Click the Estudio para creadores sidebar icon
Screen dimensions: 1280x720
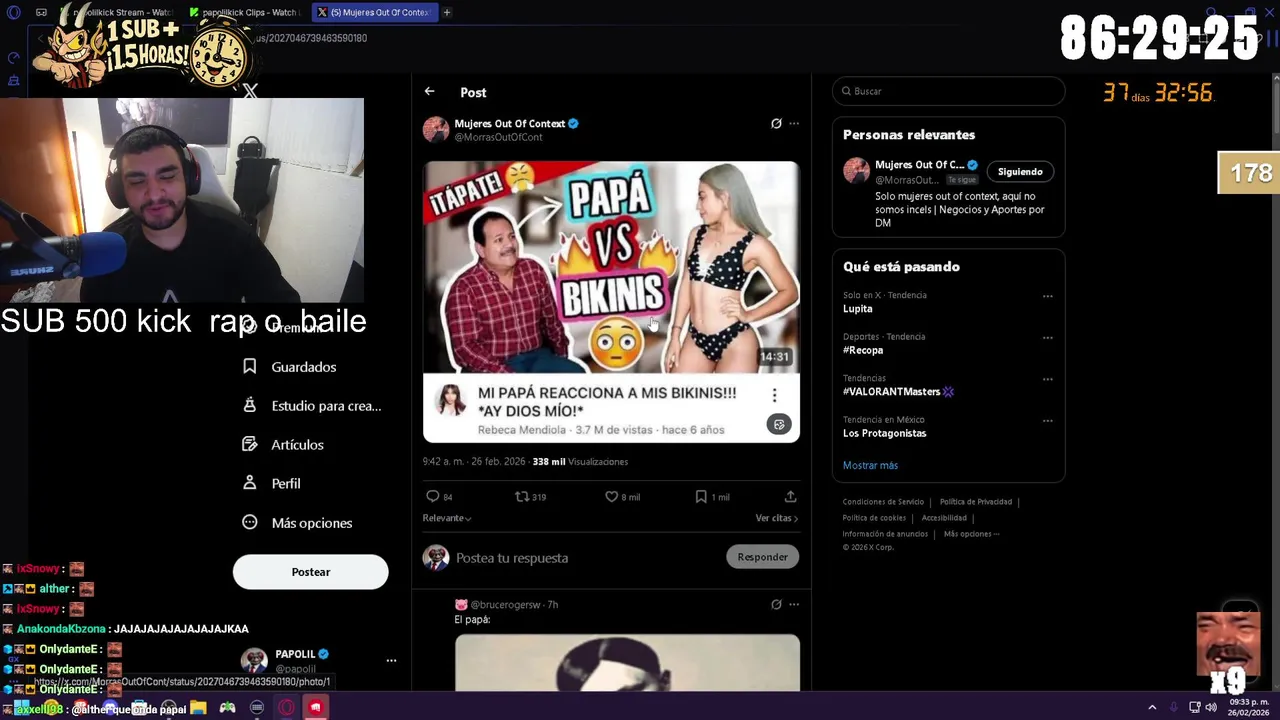point(250,405)
